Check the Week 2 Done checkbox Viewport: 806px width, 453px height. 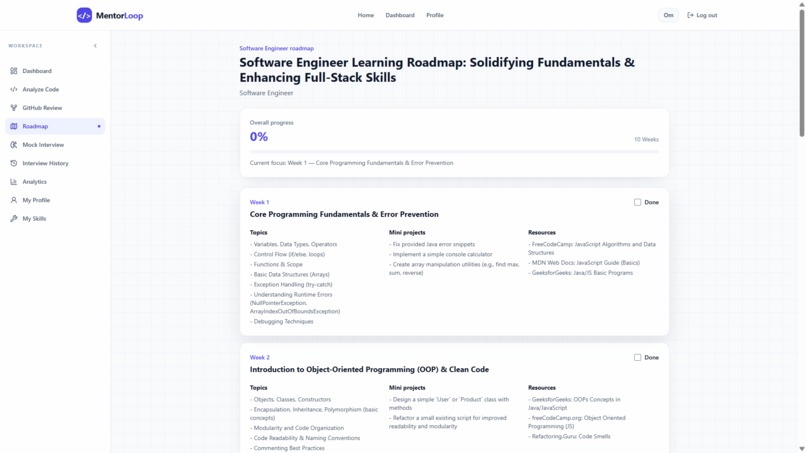click(637, 357)
